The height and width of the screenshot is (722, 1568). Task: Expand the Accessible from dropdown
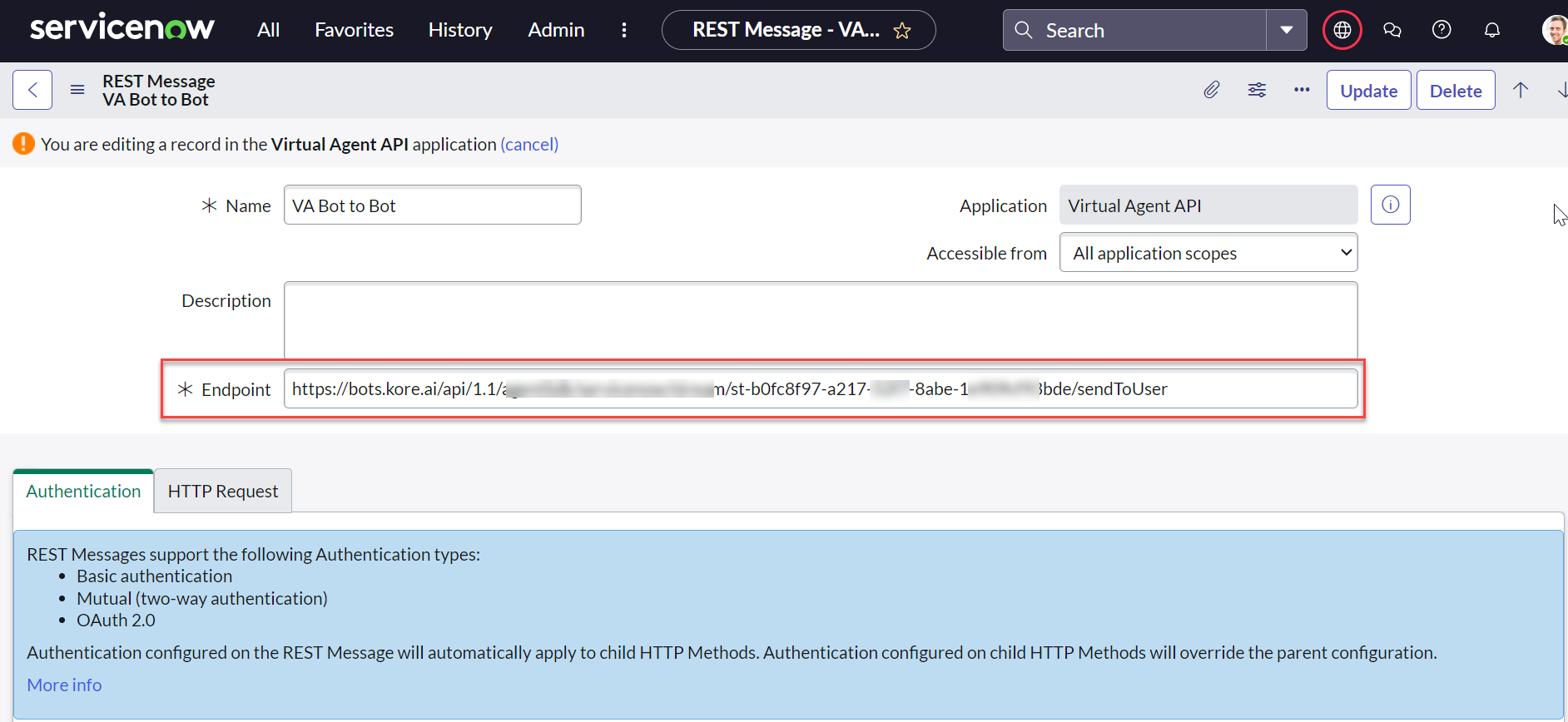pyautogui.click(x=1208, y=253)
